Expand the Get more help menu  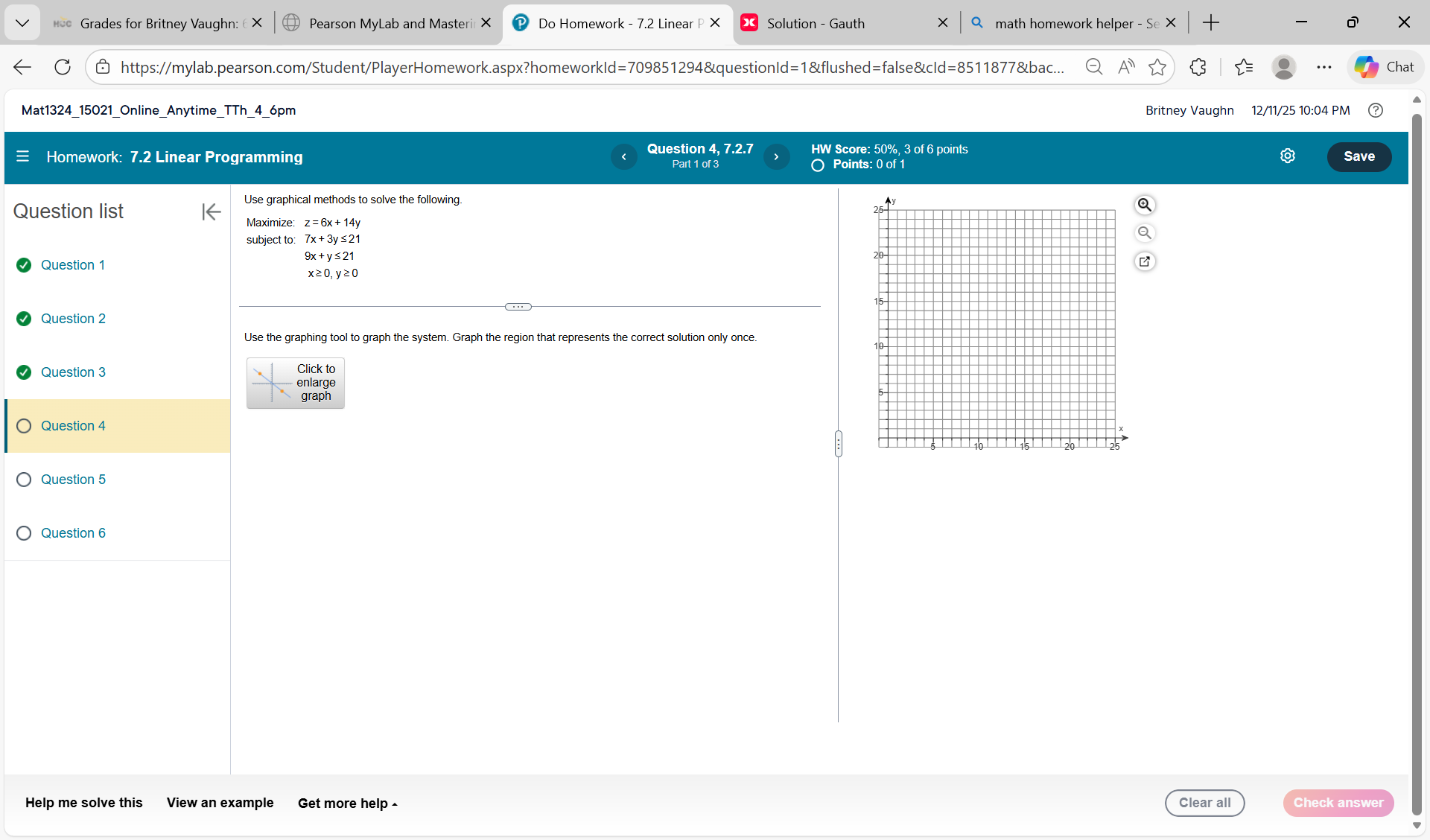pos(347,804)
